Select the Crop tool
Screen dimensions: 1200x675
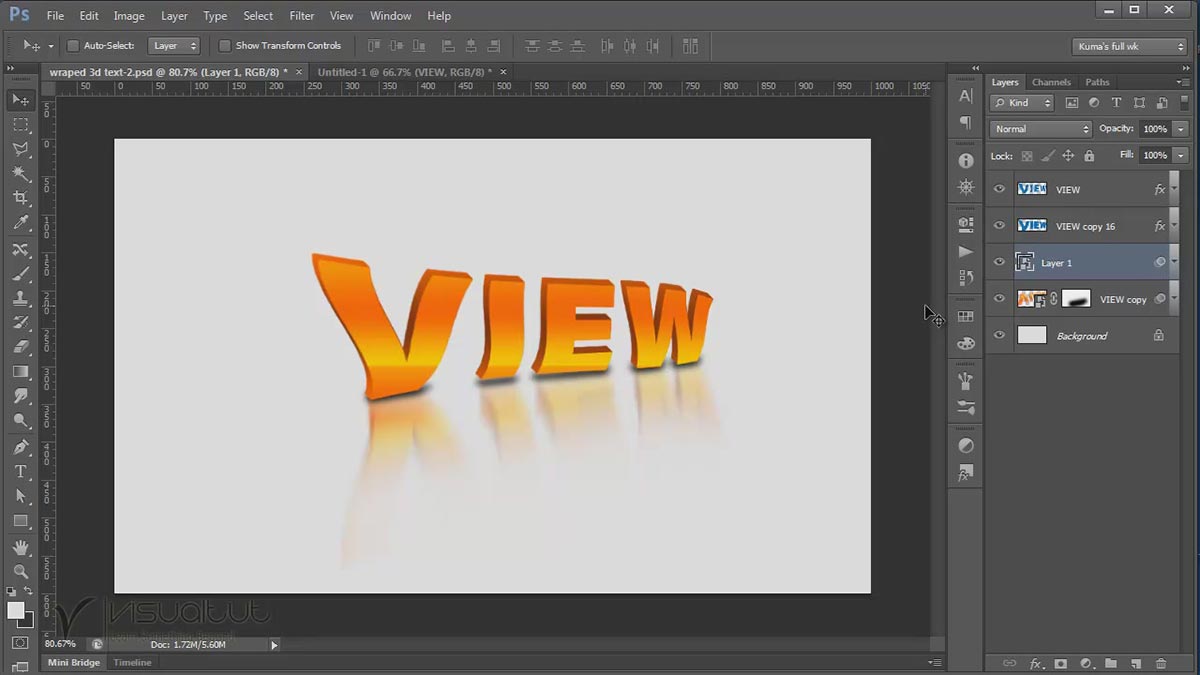(21, 198)
